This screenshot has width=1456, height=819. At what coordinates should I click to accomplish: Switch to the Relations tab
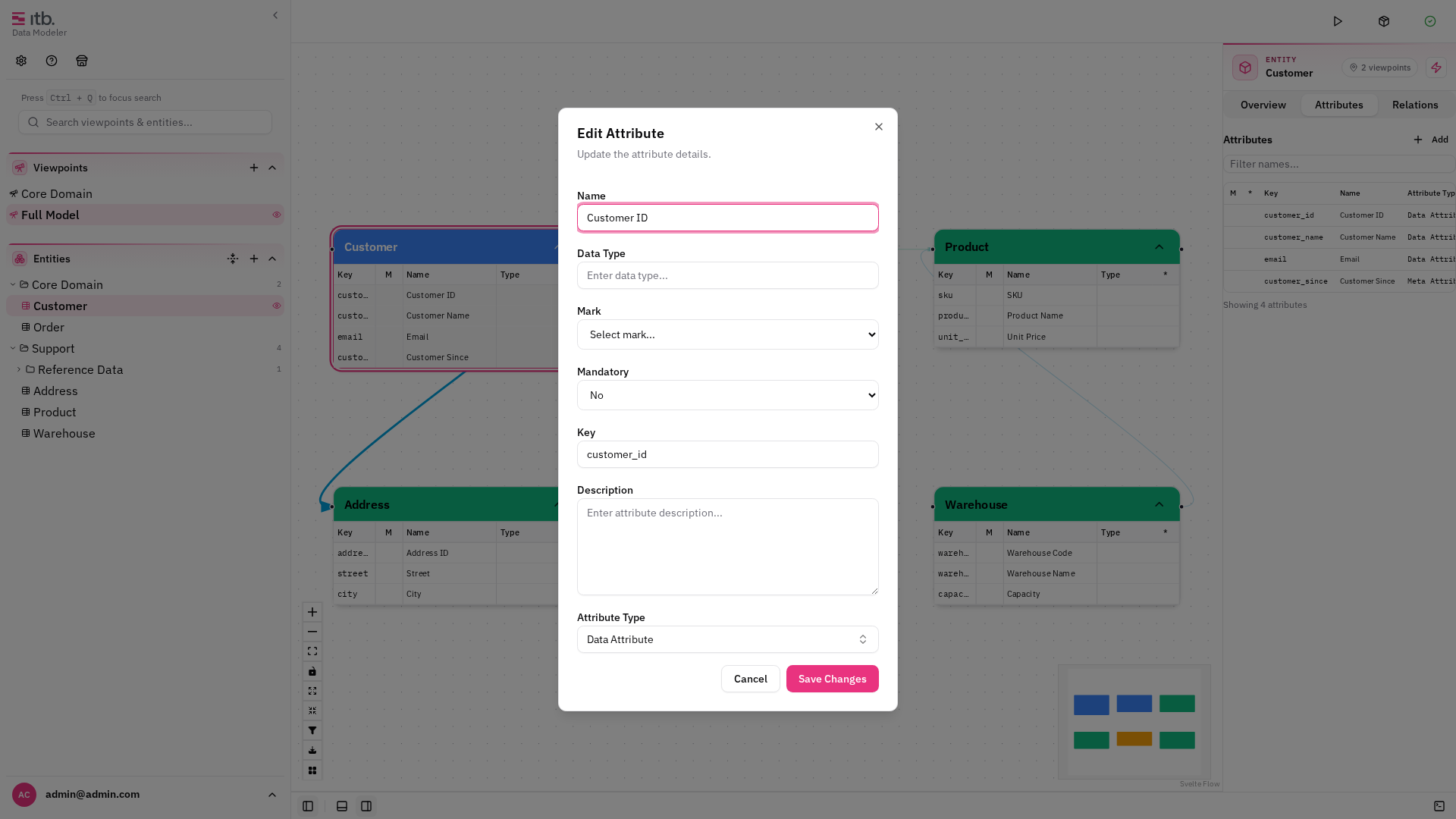[1415, 105]
